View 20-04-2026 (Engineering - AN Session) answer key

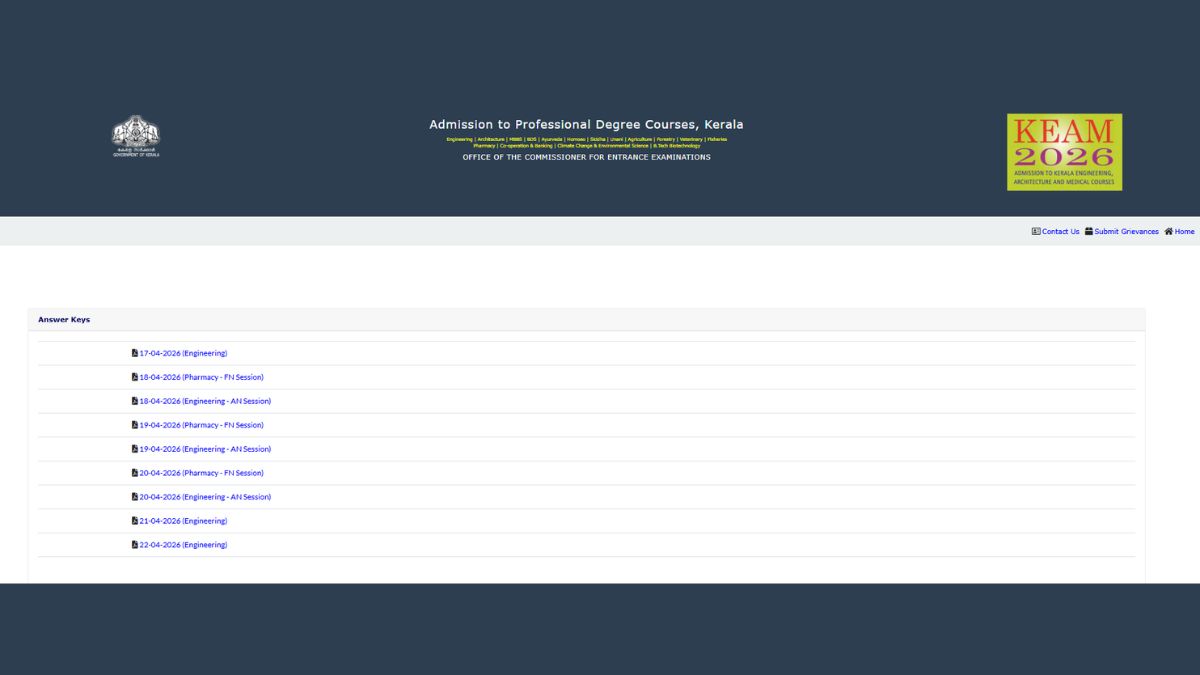pos(205,497)
